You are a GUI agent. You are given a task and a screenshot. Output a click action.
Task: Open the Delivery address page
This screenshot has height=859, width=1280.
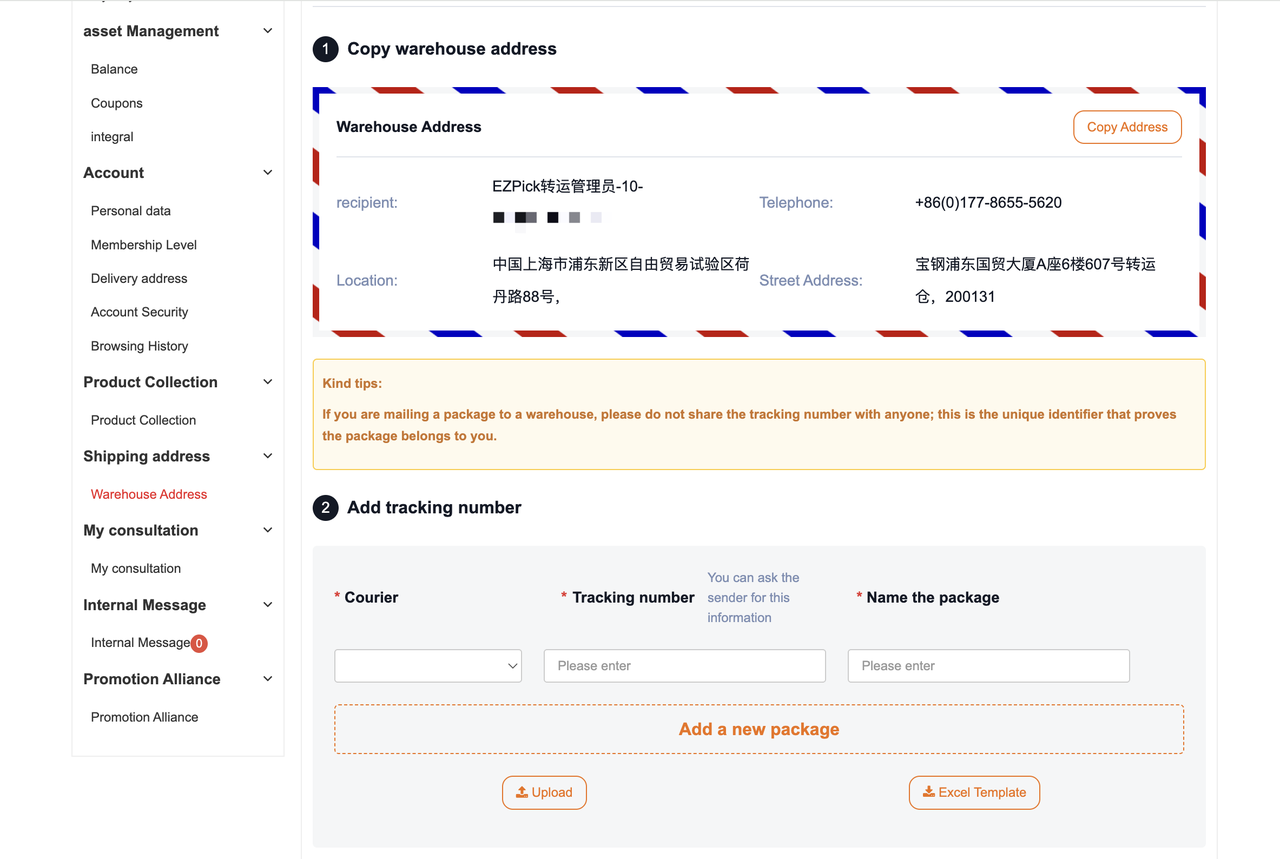[x=139, y=278]
